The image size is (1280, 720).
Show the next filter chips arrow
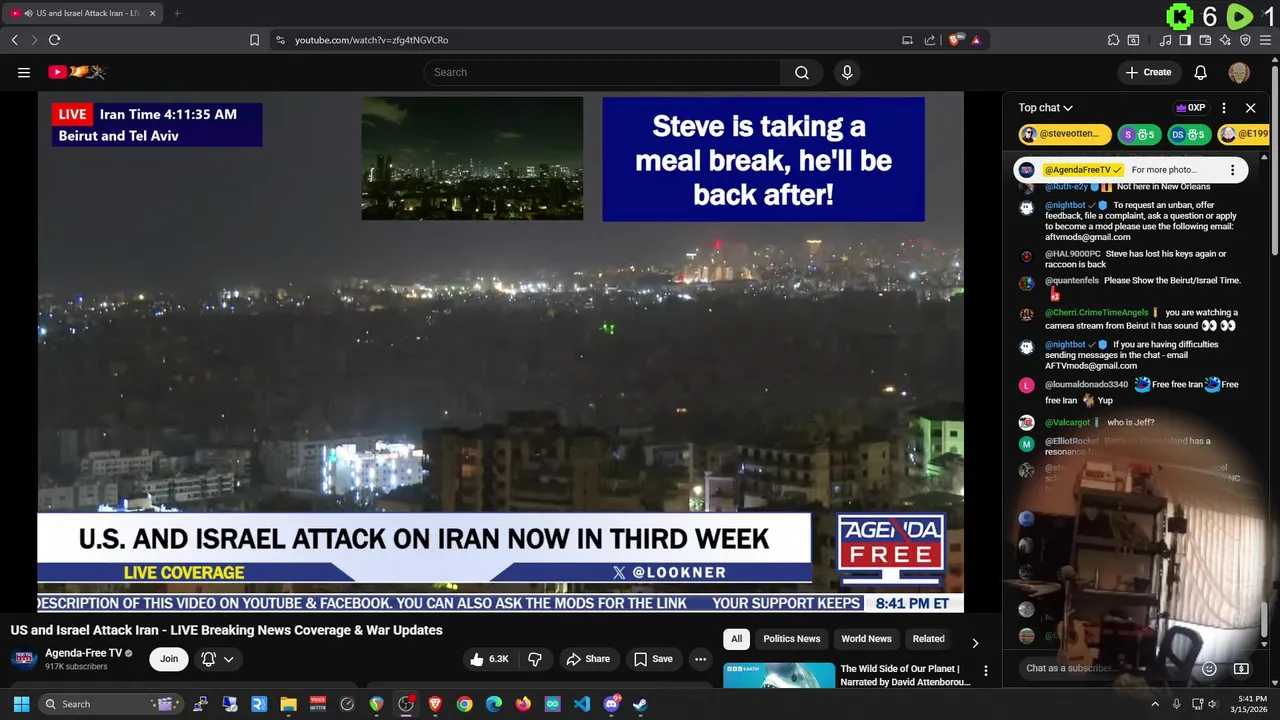(x=975, y=643)
